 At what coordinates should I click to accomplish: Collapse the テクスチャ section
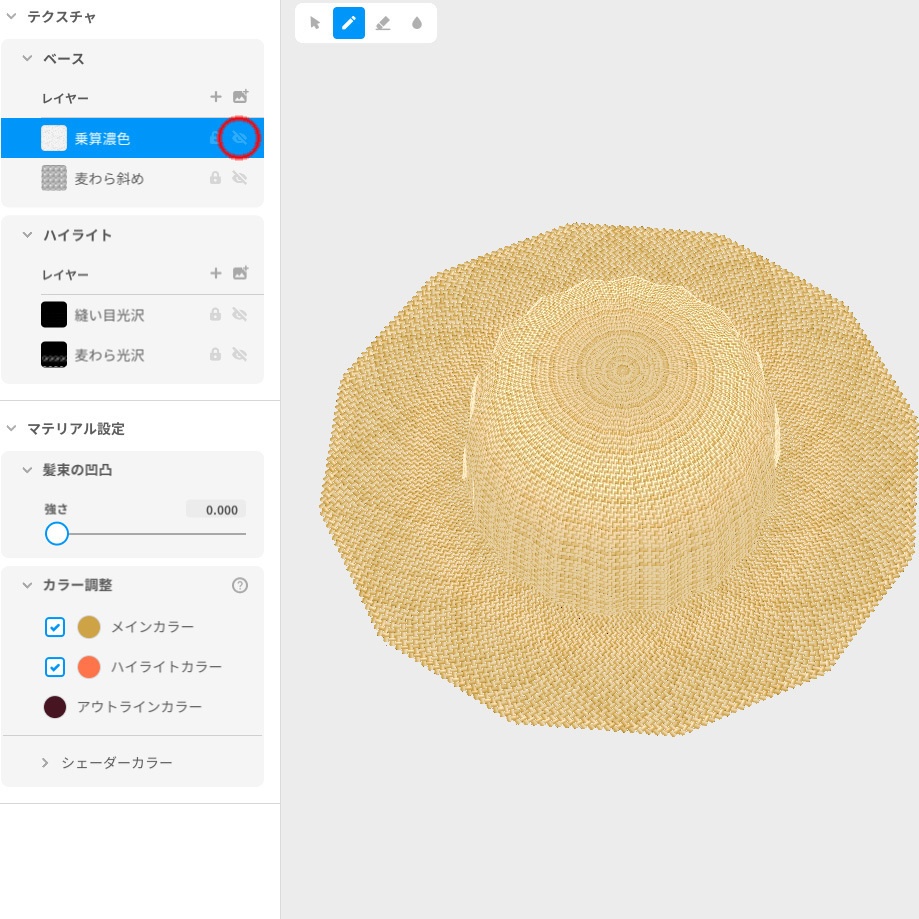(11, 16)
